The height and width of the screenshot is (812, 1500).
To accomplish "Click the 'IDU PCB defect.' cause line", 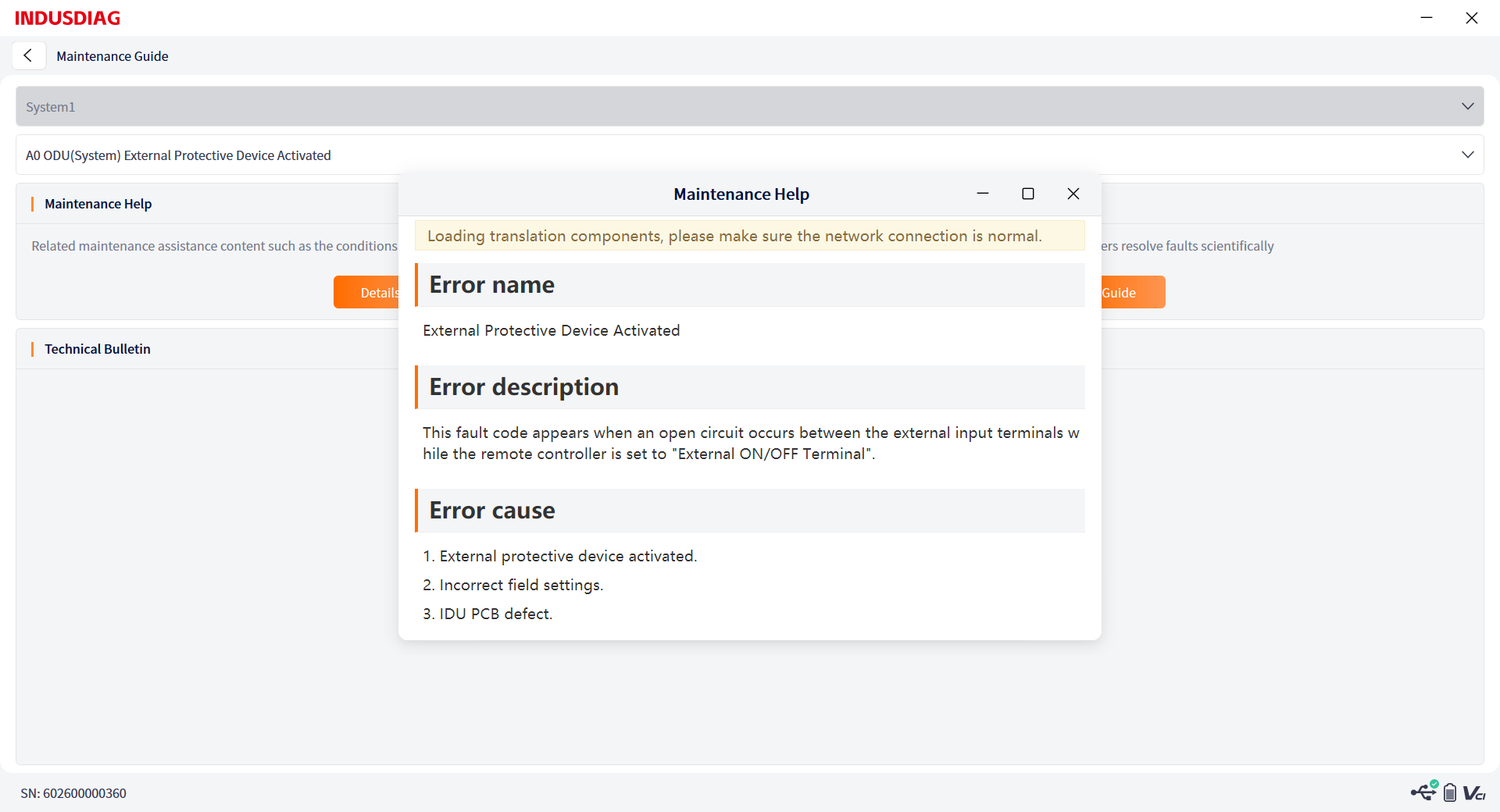I will [x=487, y=614].
